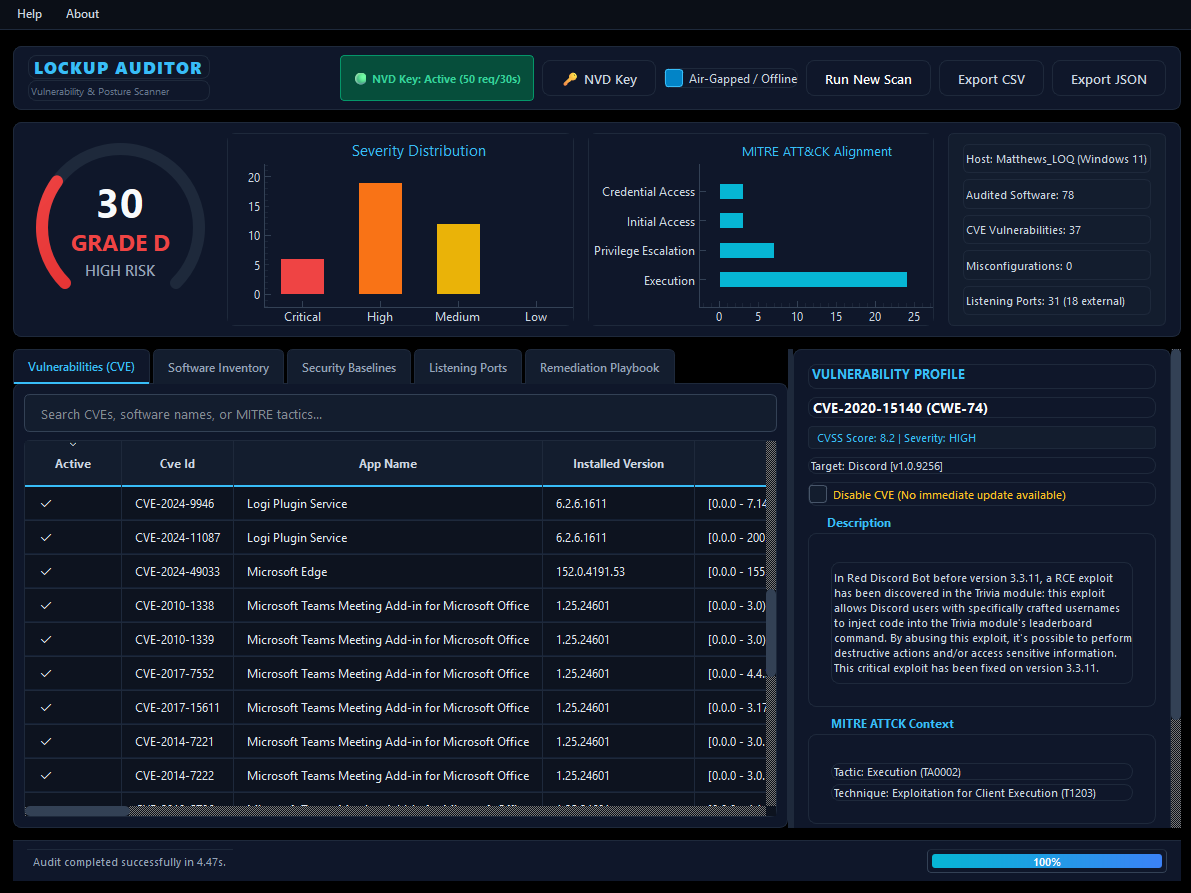Click the 100% audit progress bar

pyautogui.click(x=1047, y=861)
